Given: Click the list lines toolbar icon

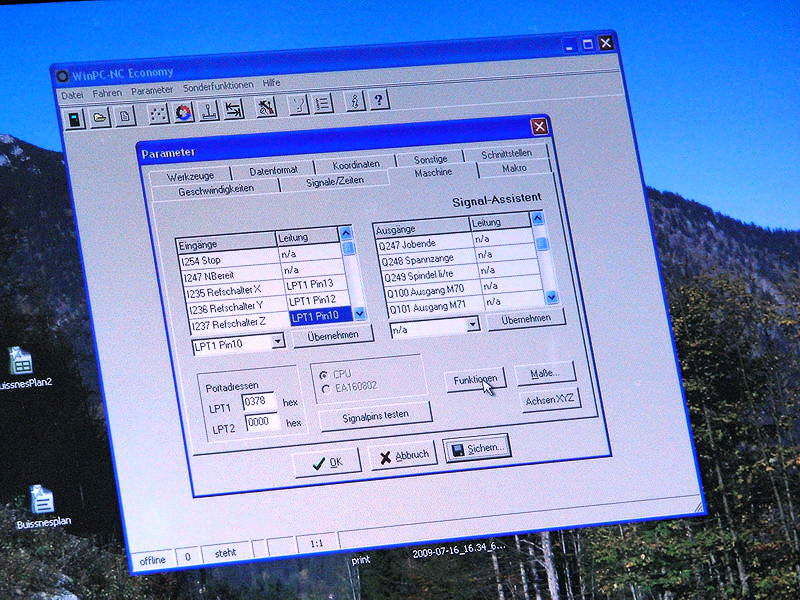Looking at the screenshot, I should [x=323, y=104].
